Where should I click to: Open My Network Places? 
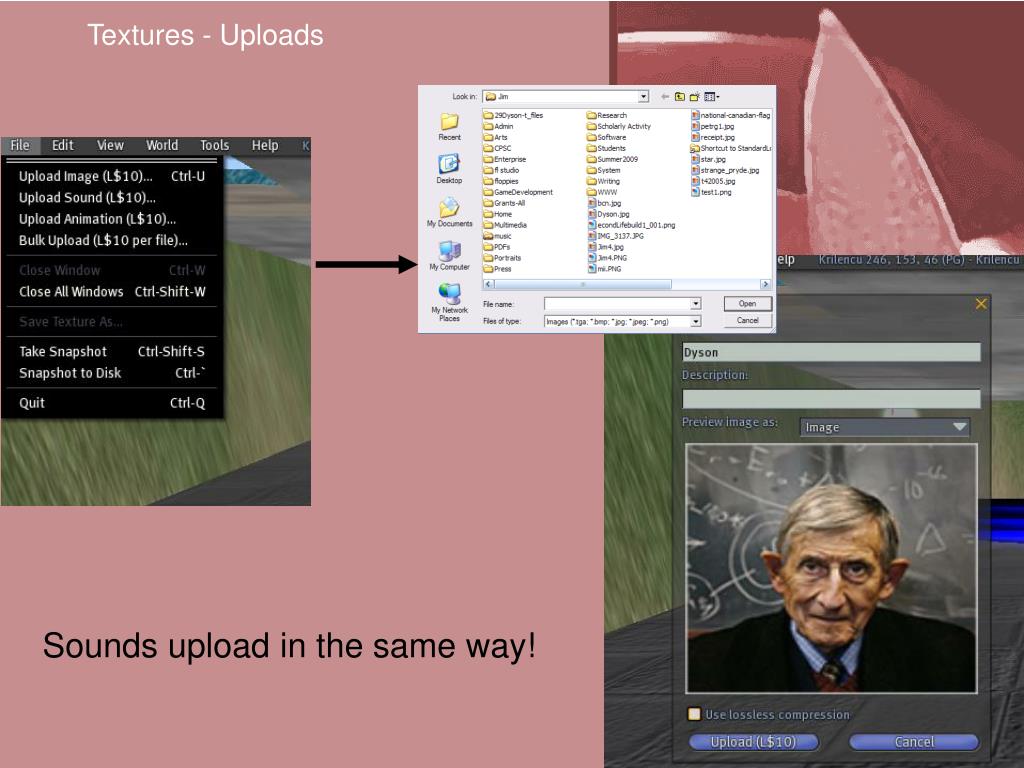[x=449, y=302]
